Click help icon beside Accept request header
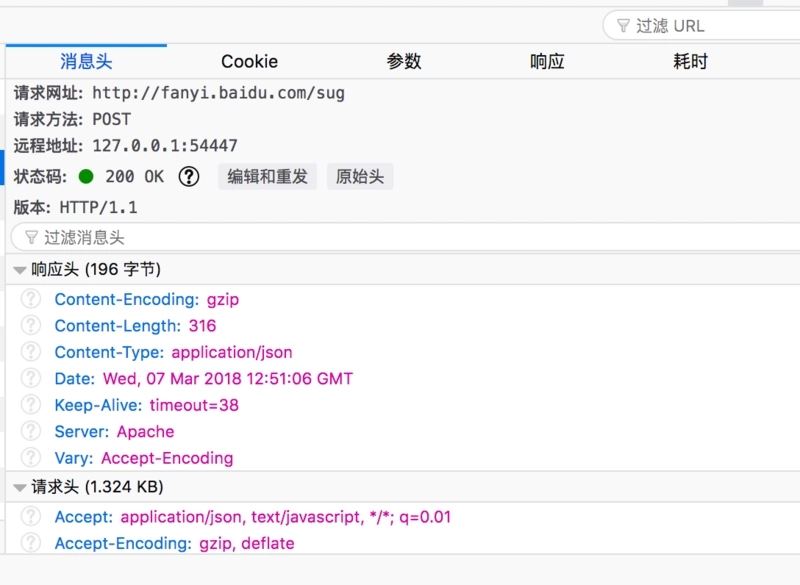Image resolution: width=800 pixels, height=585 pixels. click(31, 517)
